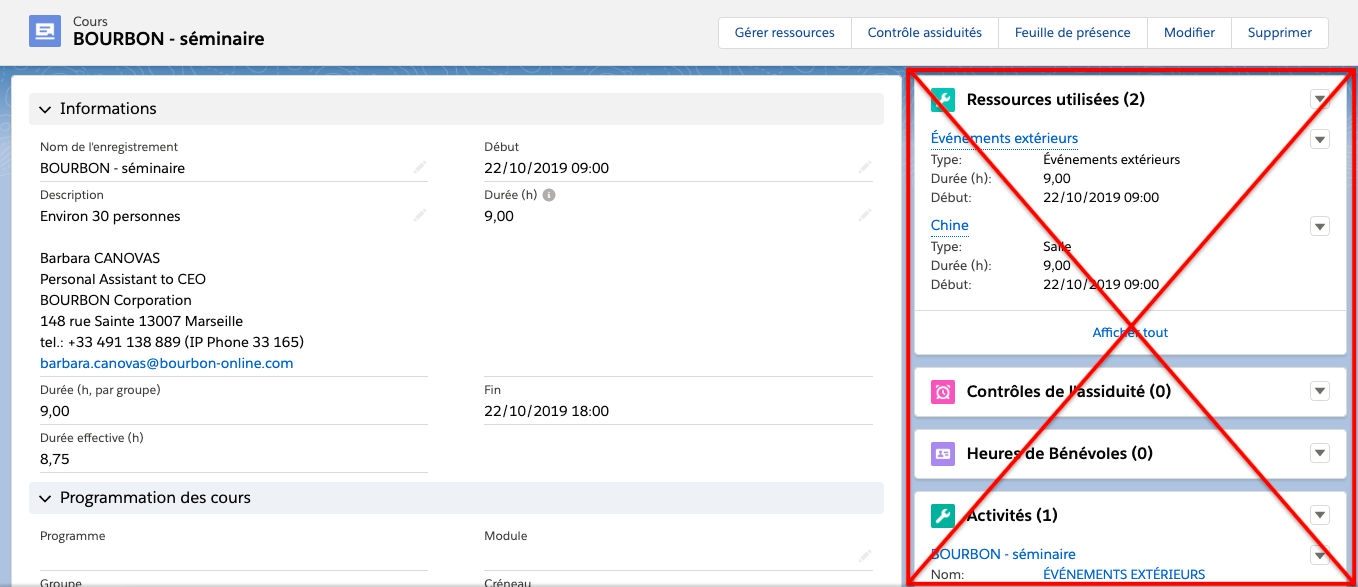Click the Activités wrench icon
The height and width of the screenshot is (587, 1358).
(x=943, y=515)
